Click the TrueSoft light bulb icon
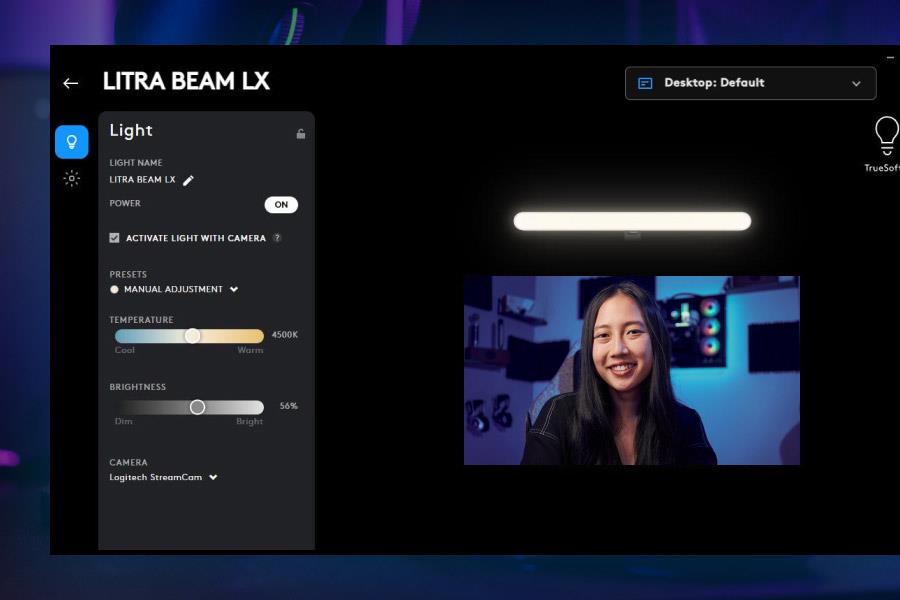The height and width of the screenshot is (600, 900). point(886,136)
